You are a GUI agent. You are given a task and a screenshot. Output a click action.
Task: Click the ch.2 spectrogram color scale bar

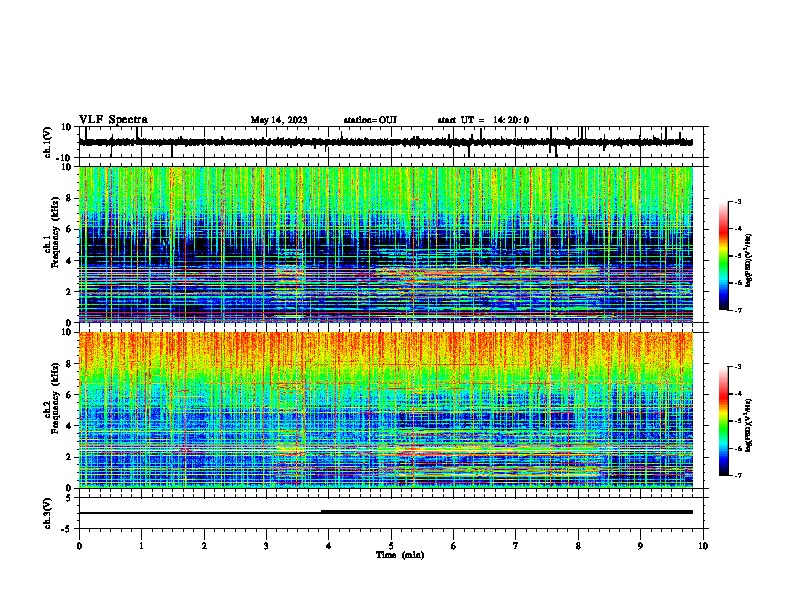(x=724, y=421)
